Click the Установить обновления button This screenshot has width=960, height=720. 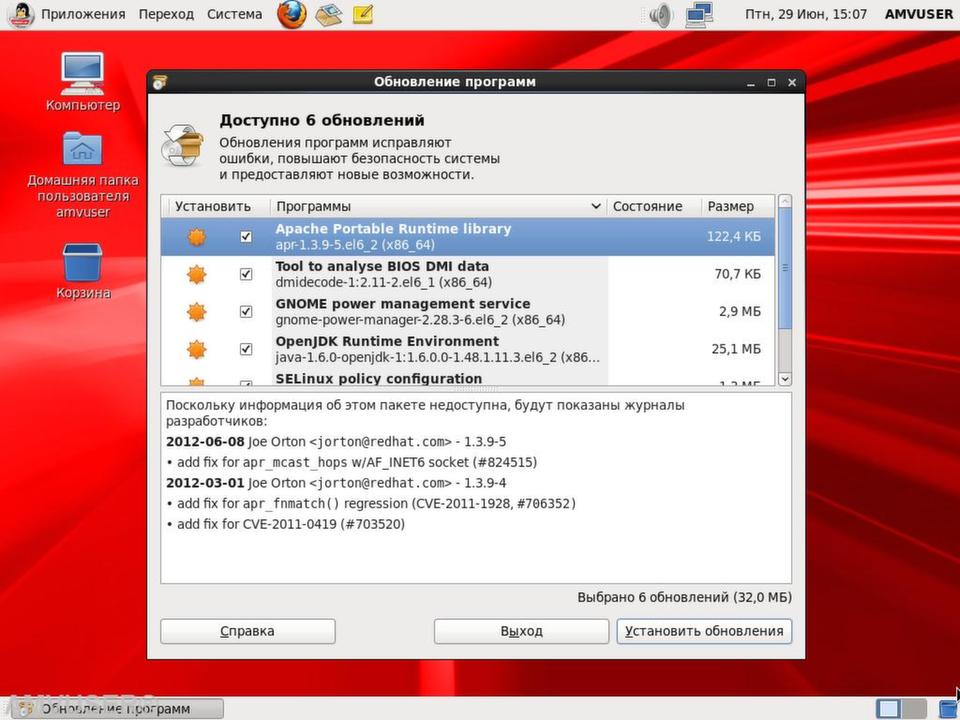704,631
